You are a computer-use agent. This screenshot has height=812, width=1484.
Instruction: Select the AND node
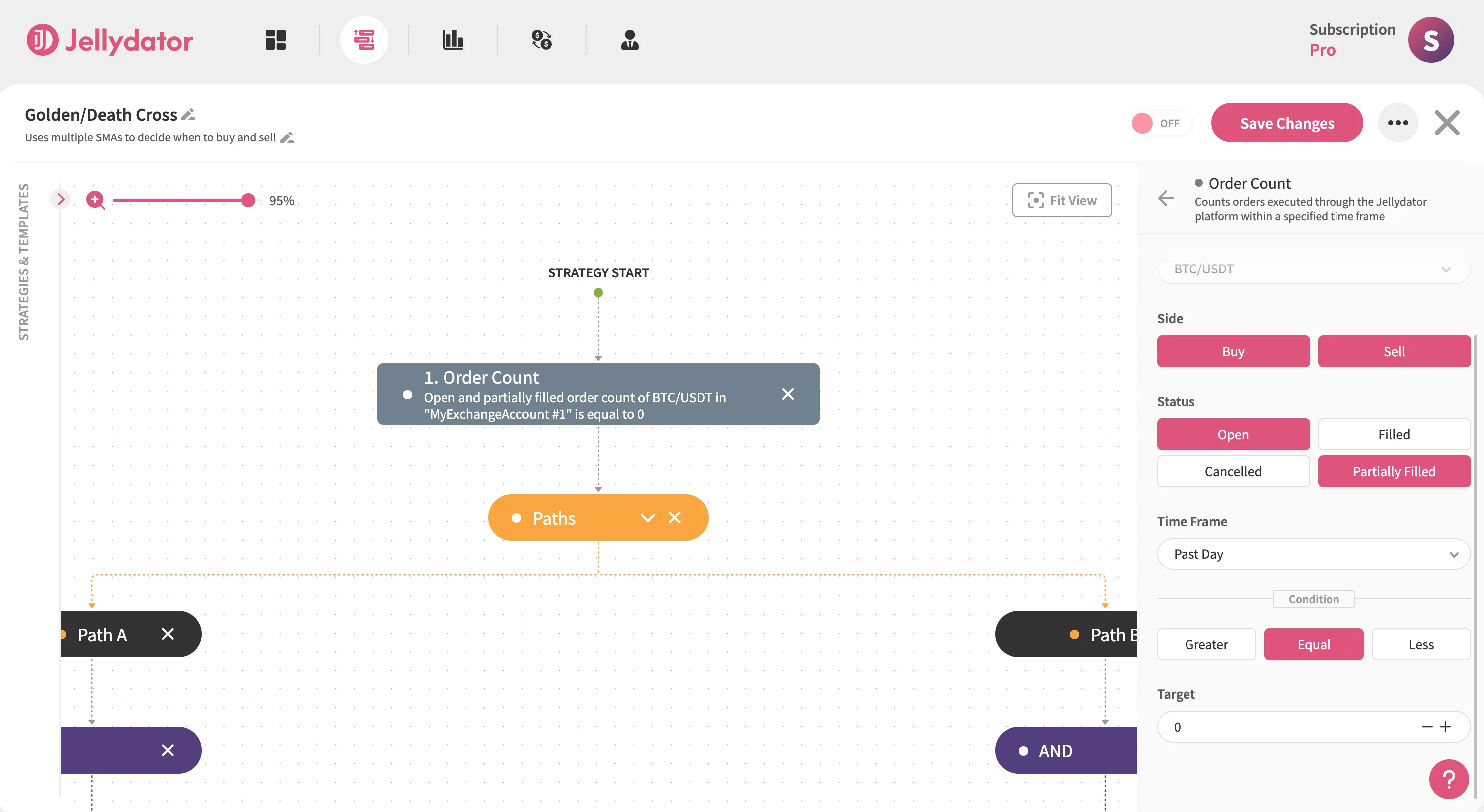click(1066, 750)
